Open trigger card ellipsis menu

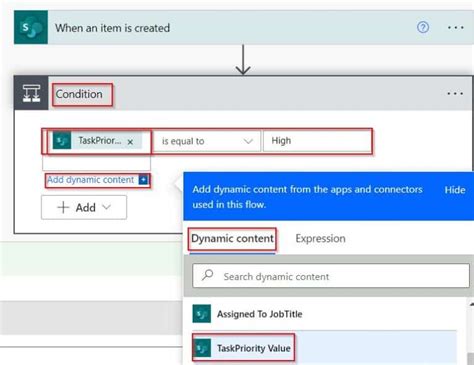(x=455, y=28)
